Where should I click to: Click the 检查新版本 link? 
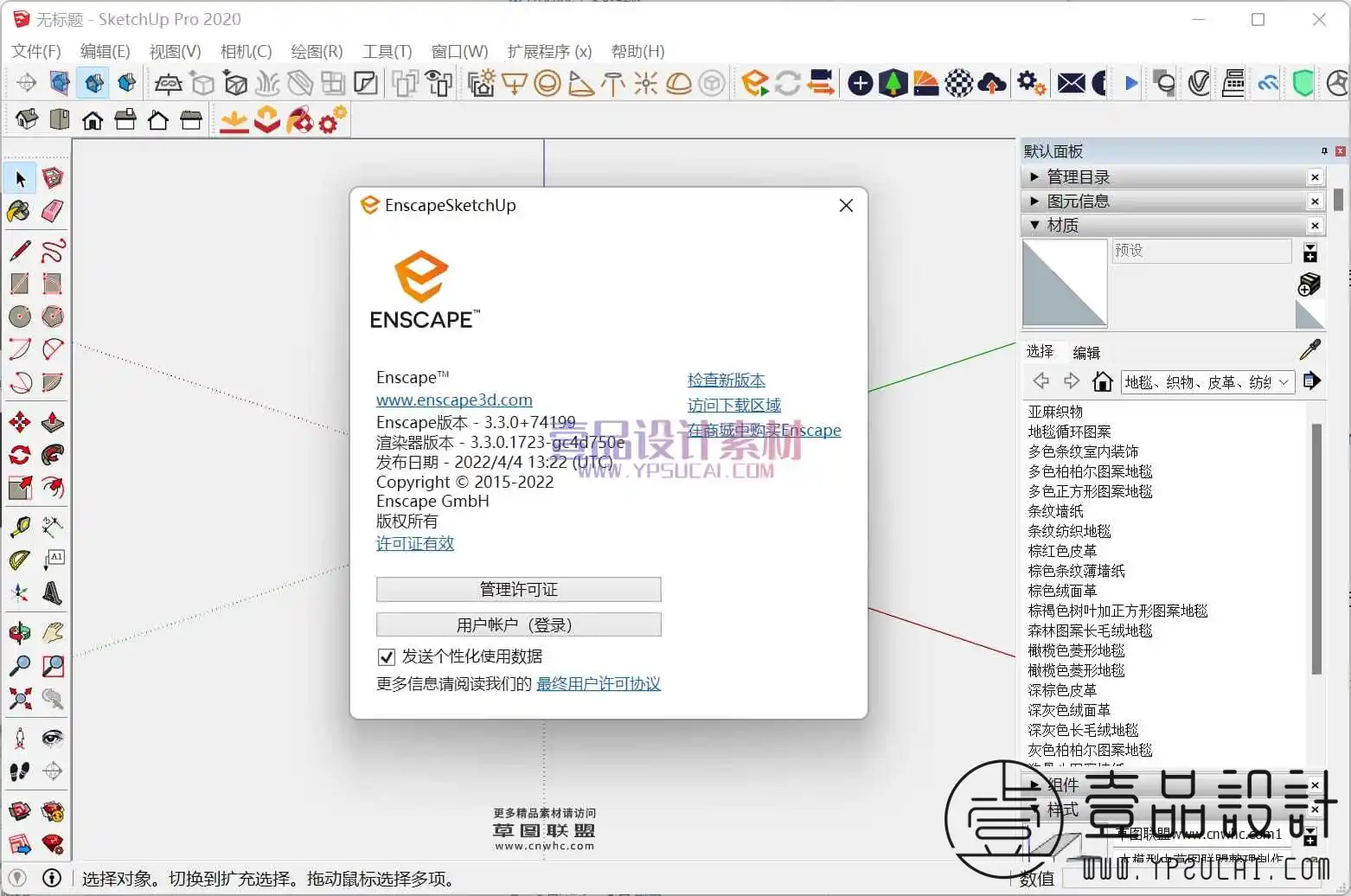[727, 380]
